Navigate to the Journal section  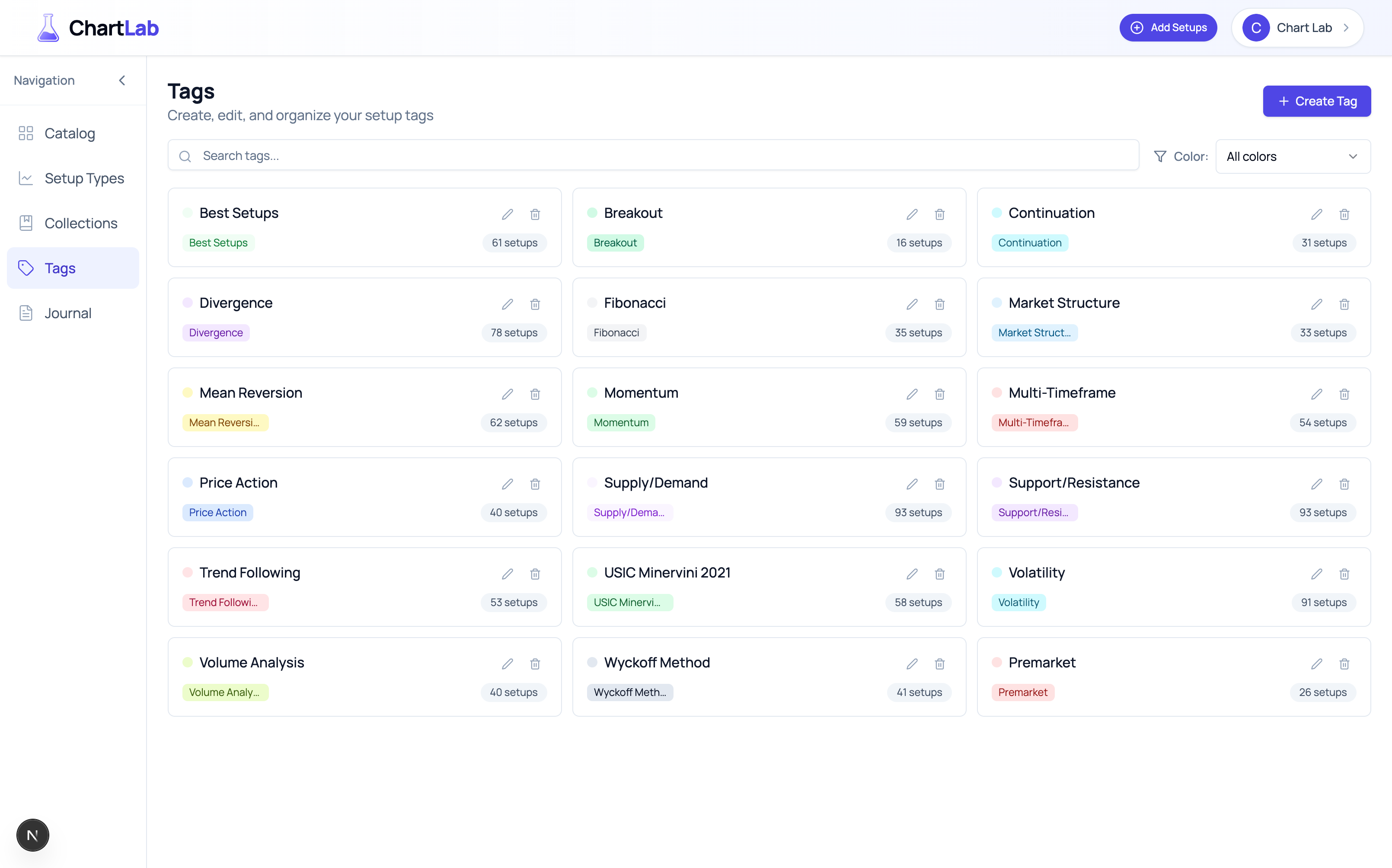[68, 313]
